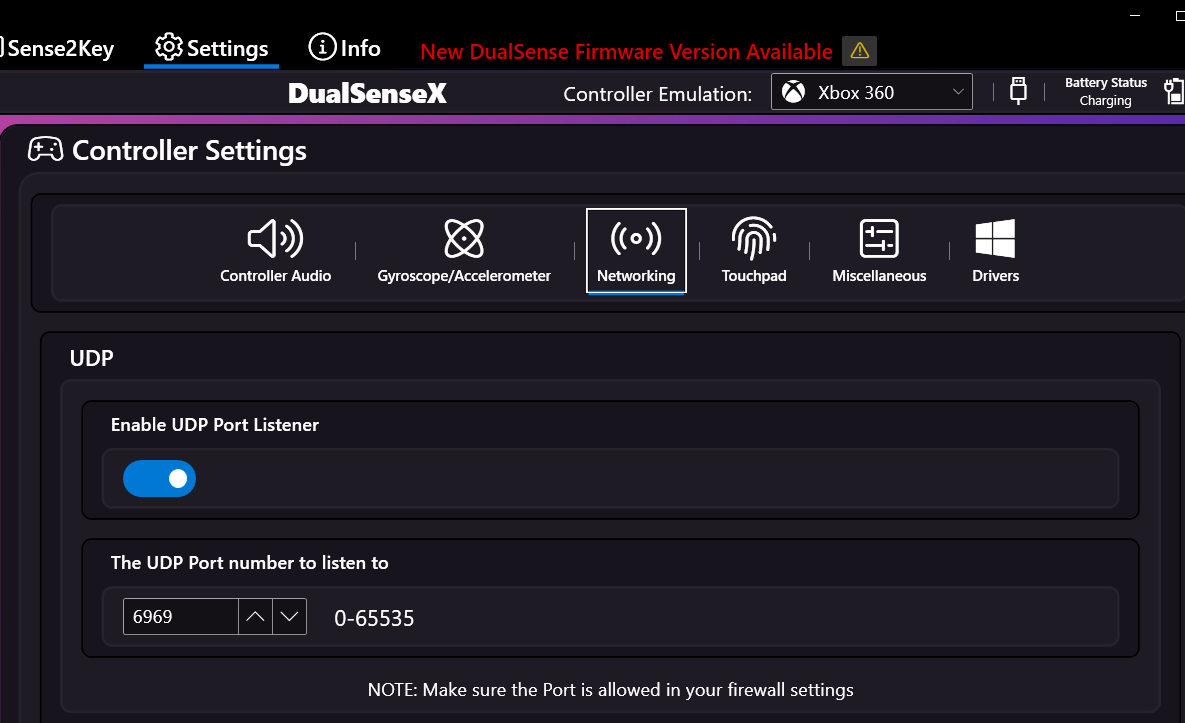Open the Miscellaneous settings section

(x=879, y=251)
